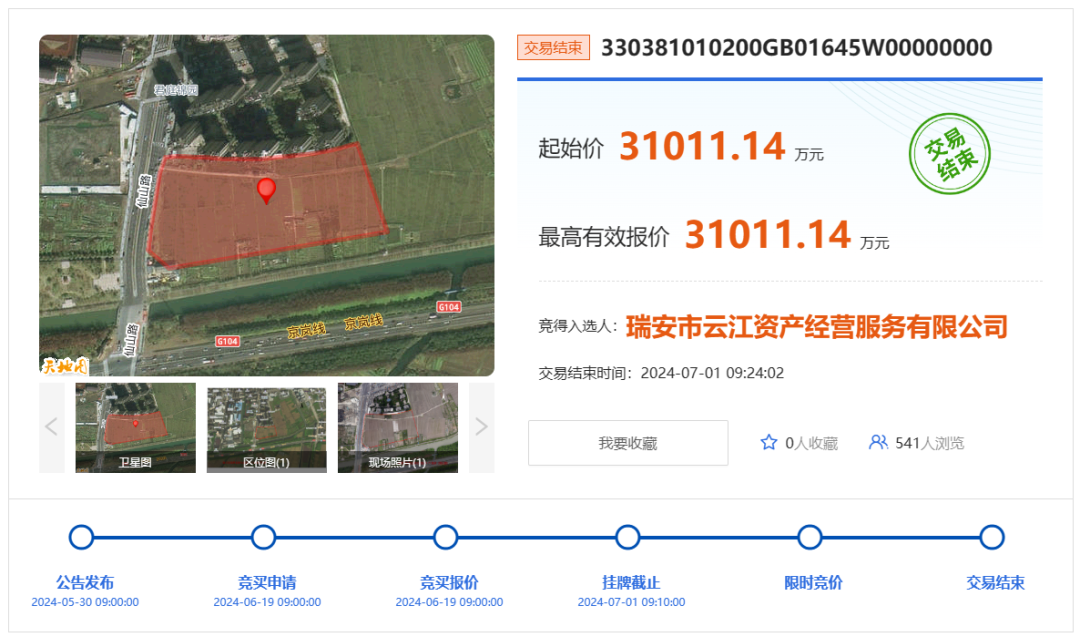Click the 竞买申请 timeline node
1080x637 pixels.
pos(264,537)
